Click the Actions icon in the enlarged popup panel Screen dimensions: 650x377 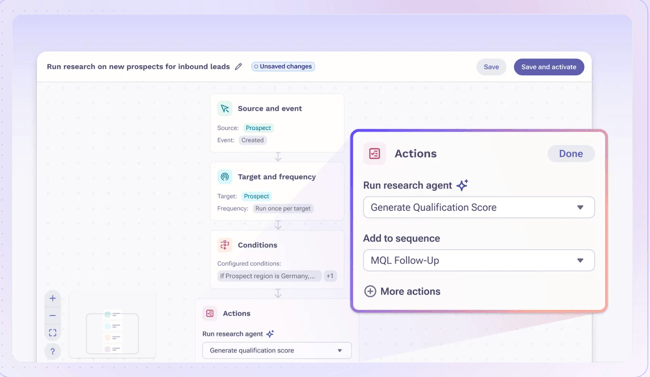pos(374,154)
